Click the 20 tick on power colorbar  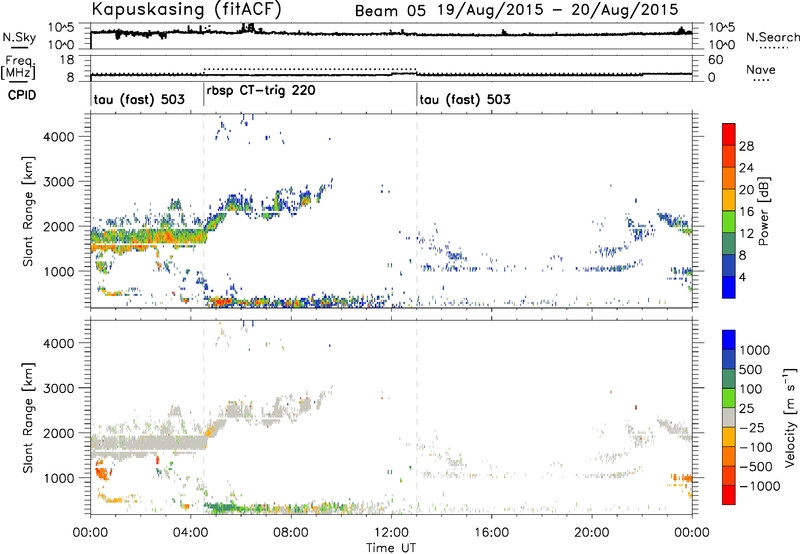coord(746,190)
